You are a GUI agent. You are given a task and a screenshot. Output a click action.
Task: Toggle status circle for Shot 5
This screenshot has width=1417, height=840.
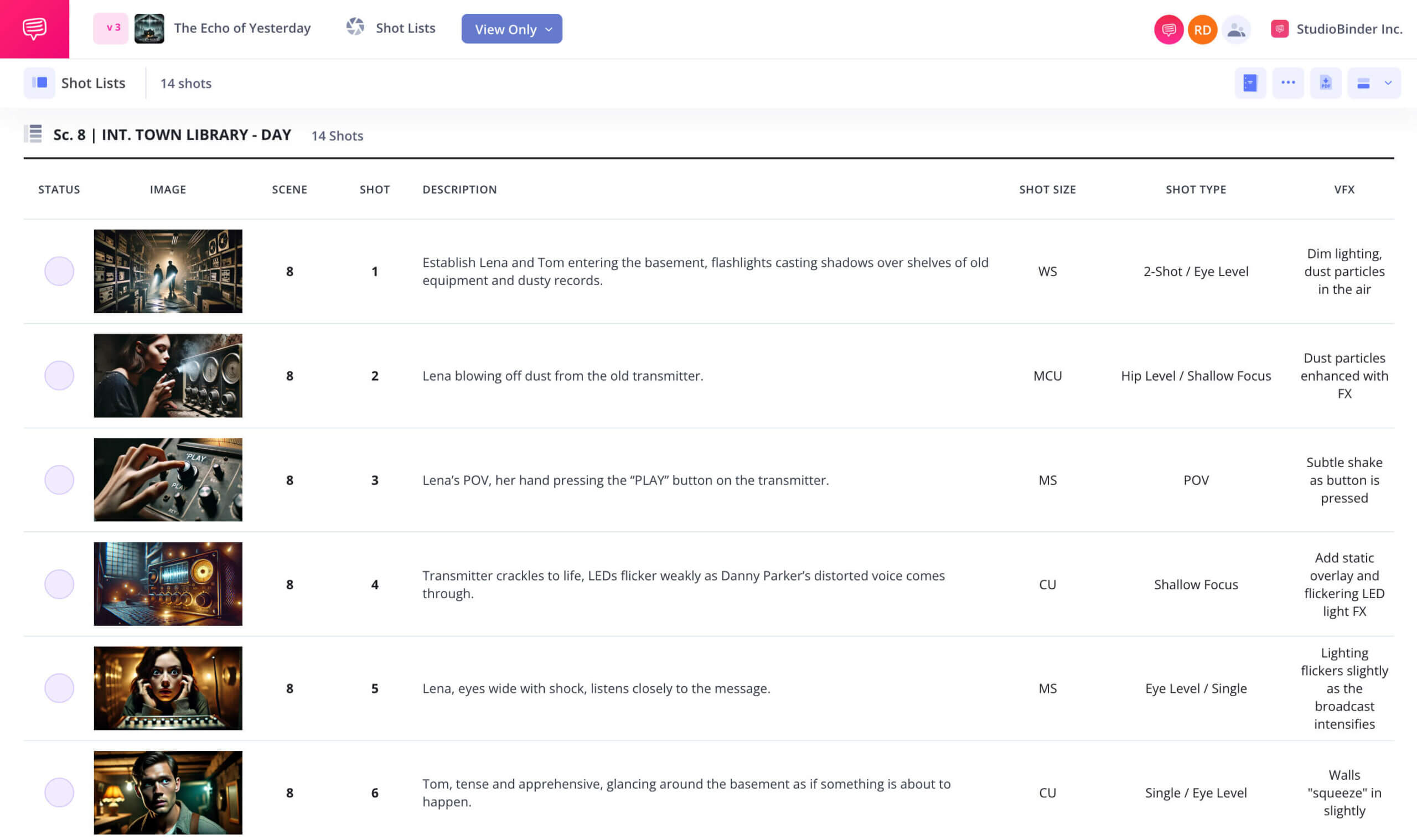(58, 688)
